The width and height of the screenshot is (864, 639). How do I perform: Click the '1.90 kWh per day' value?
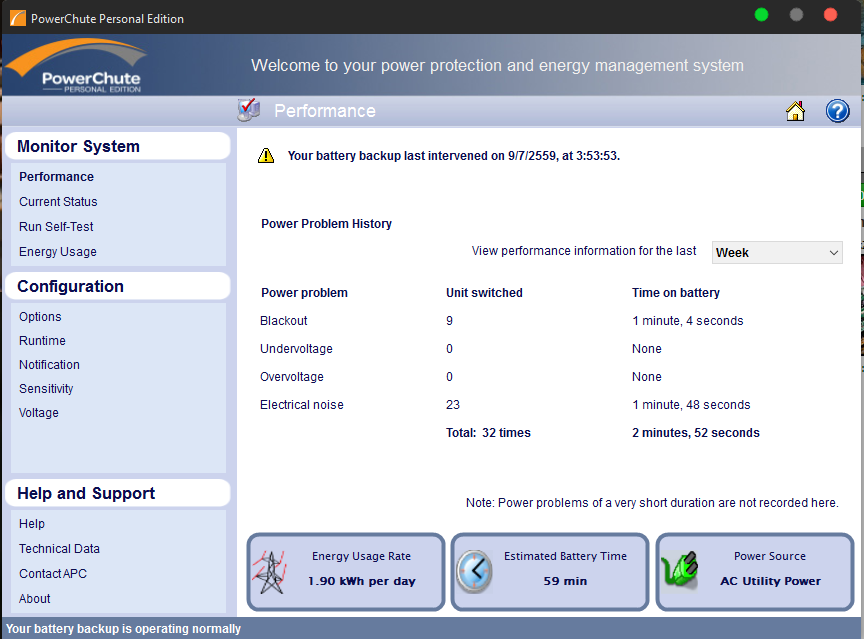(361, 581)
